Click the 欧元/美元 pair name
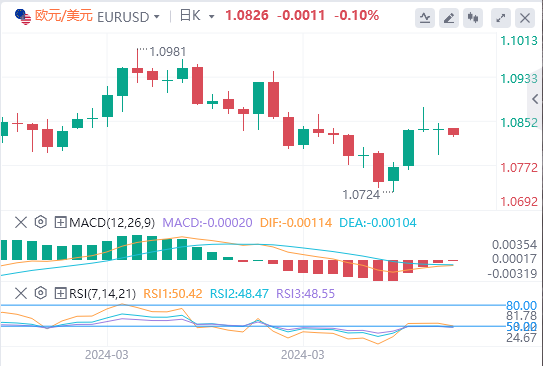This screenshot has height=366, width=543. (64, 16)
